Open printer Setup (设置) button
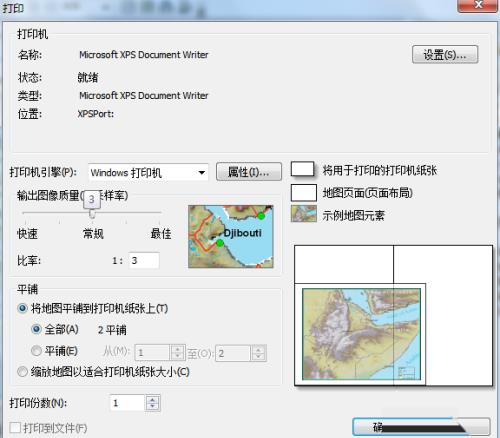Viewport: 500px width, 438px height. (x=445, y=55)
